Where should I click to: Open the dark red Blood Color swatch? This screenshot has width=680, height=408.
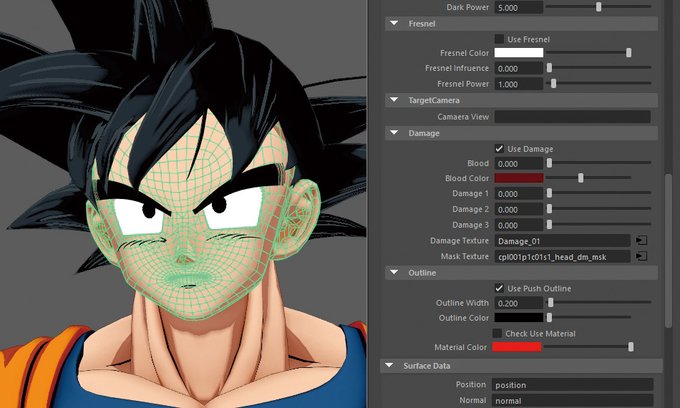click(x=519, y=178)
